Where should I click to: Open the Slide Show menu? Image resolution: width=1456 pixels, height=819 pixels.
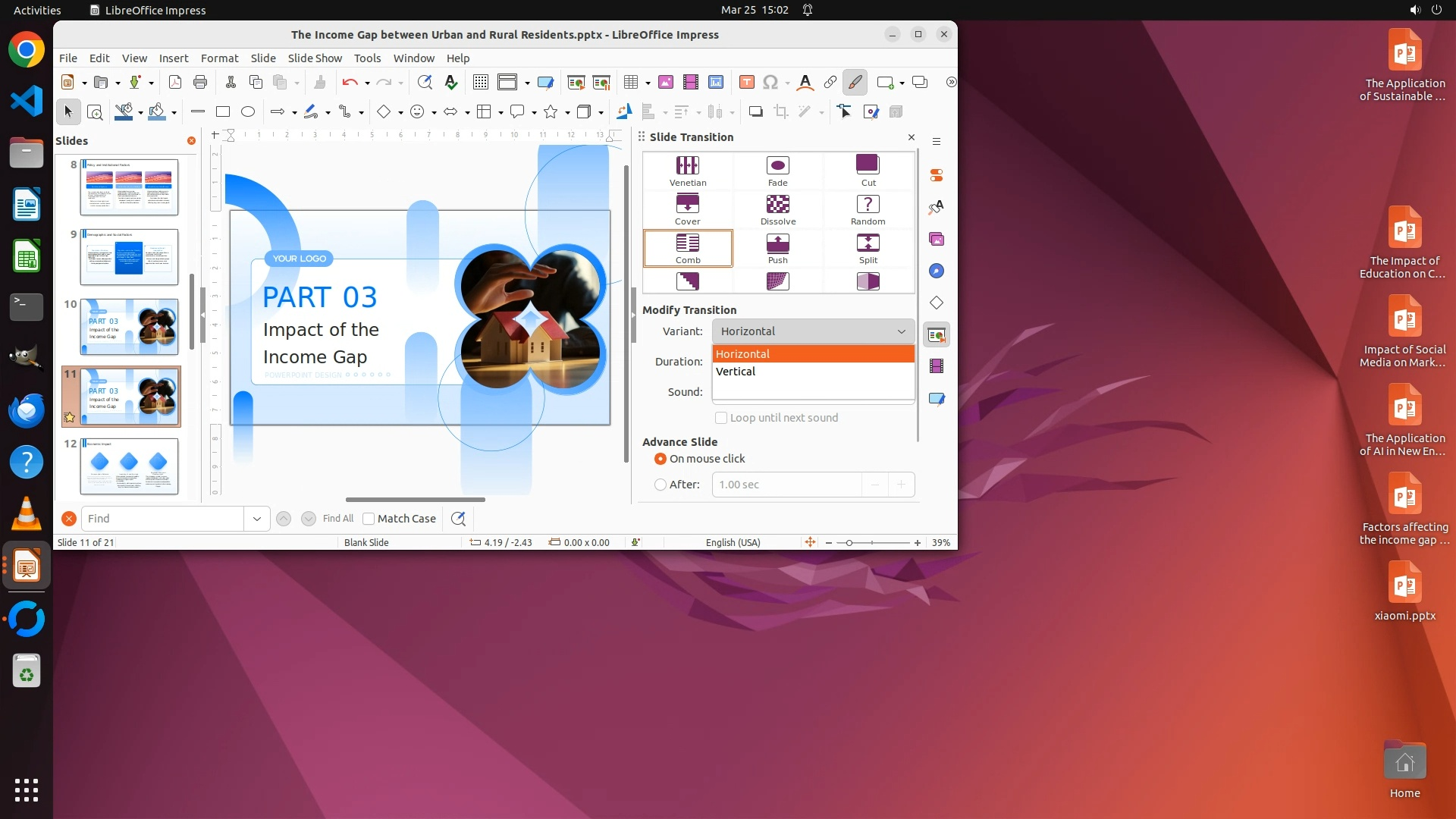click(x=315, y=58)
